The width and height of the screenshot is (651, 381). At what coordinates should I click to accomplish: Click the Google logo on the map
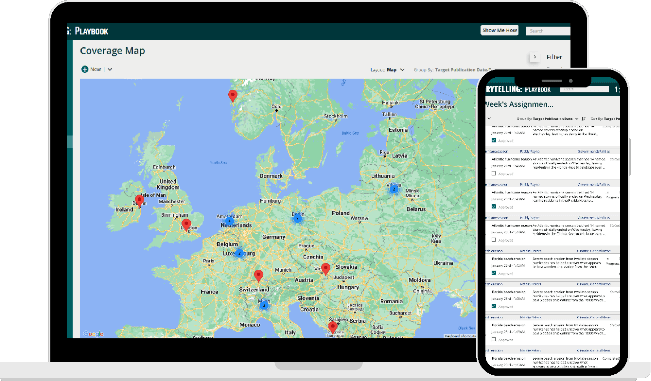click(x=93, y=333)
